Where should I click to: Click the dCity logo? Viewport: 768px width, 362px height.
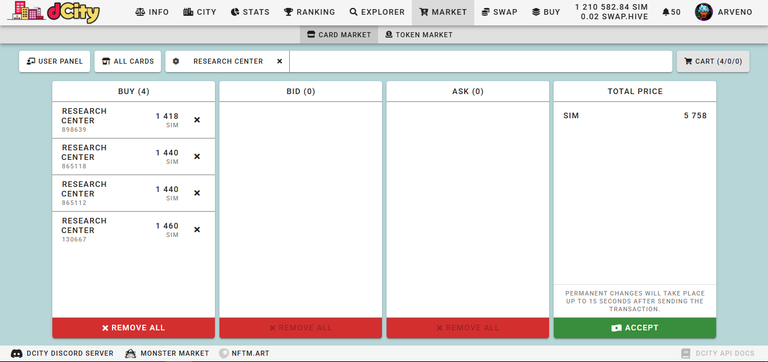tap(54, 12)
